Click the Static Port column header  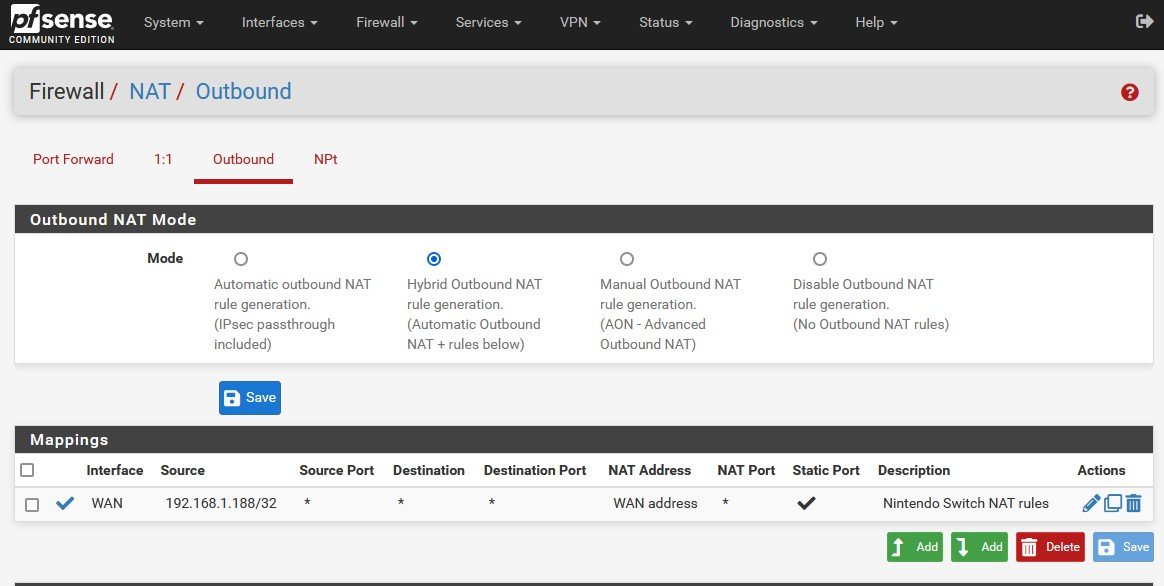point(825,470)
